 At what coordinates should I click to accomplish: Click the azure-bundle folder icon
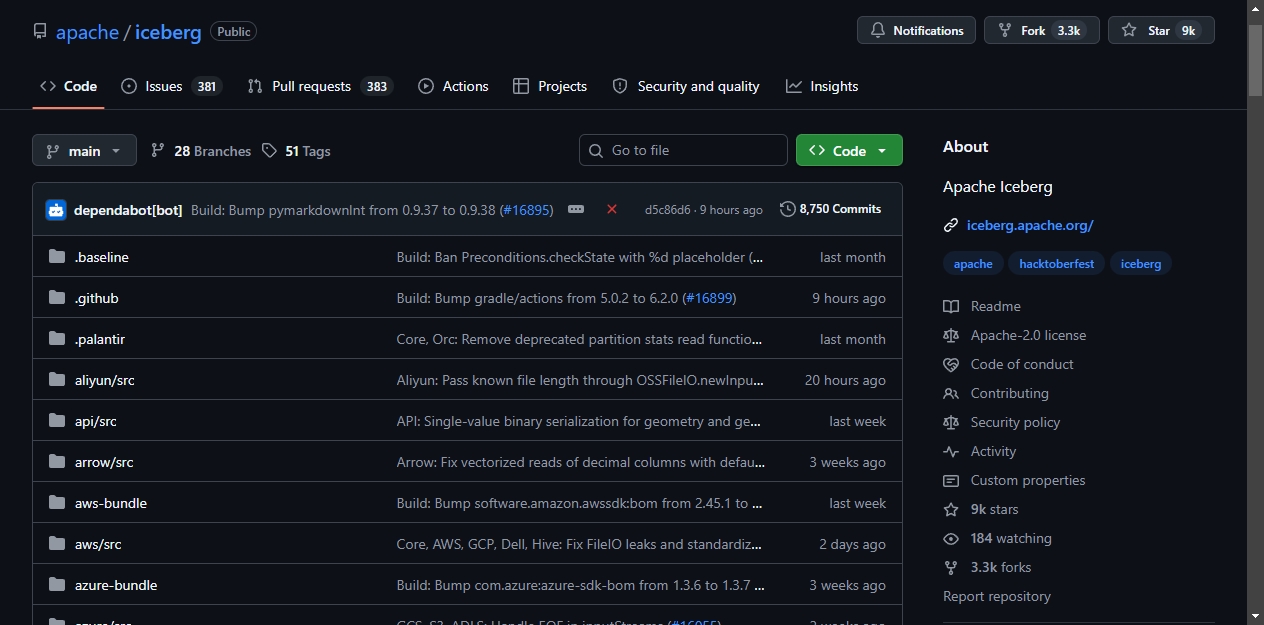(x=57, y=585)
